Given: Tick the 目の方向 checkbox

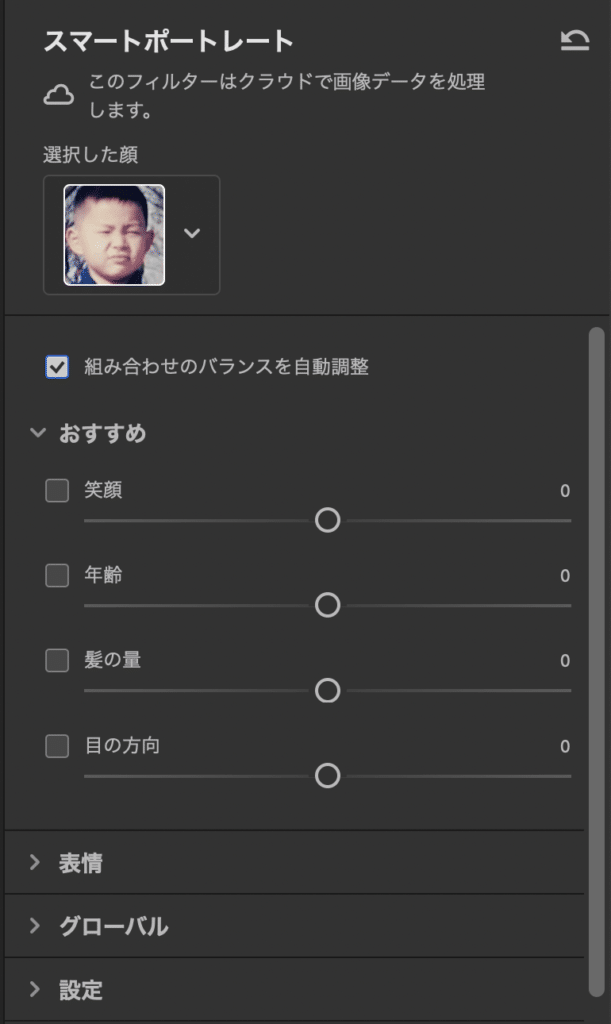Looking at the screenshot, I should [x=57, y=746].
